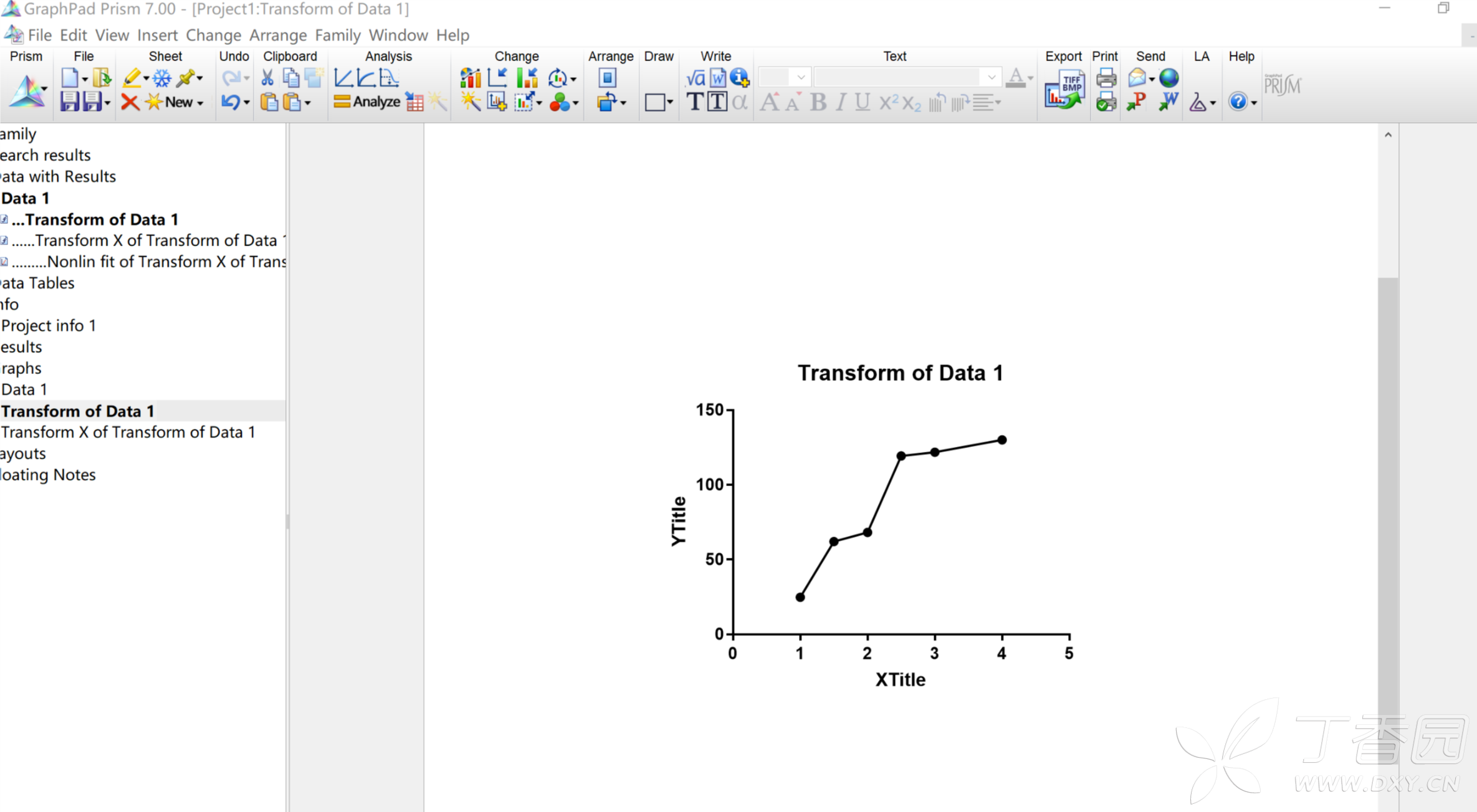Viewport: 1477px width, 812px height.
Task: Click the Print printer icon
Action: (x=1106, y=78)
